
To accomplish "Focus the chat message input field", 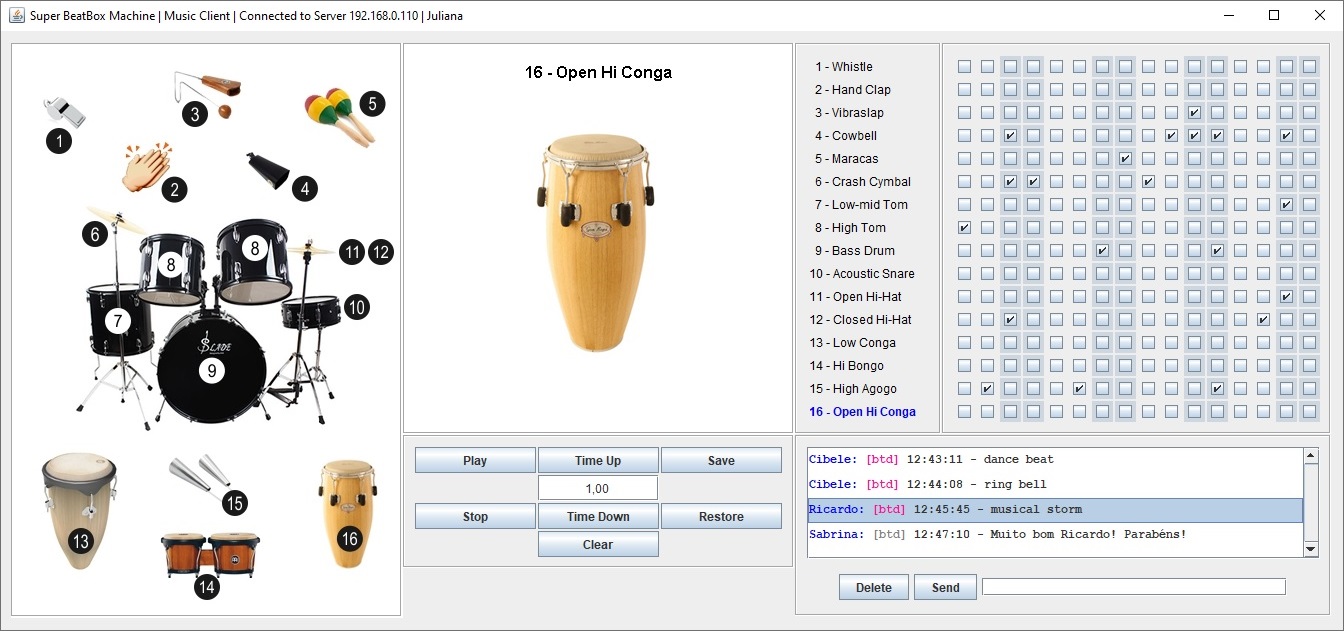I will coord(1133,587).
